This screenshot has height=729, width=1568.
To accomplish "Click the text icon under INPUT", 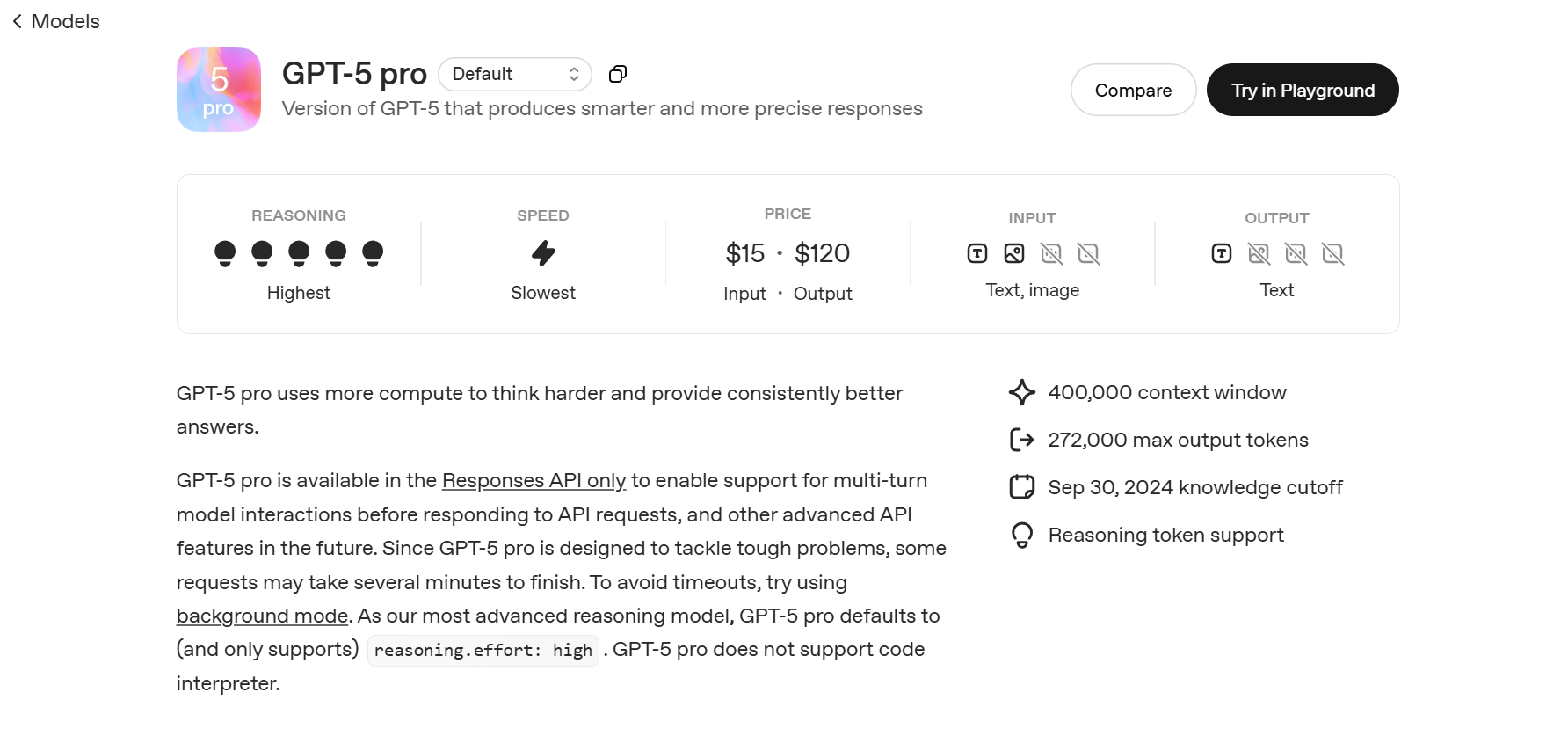I will [x=977, y=253].
